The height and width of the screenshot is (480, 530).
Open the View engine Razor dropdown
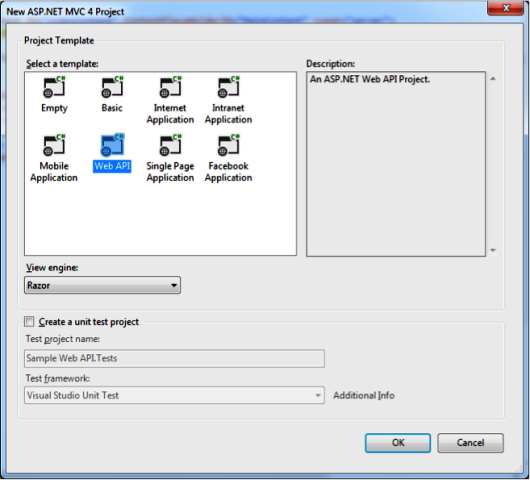coord(102,285)
